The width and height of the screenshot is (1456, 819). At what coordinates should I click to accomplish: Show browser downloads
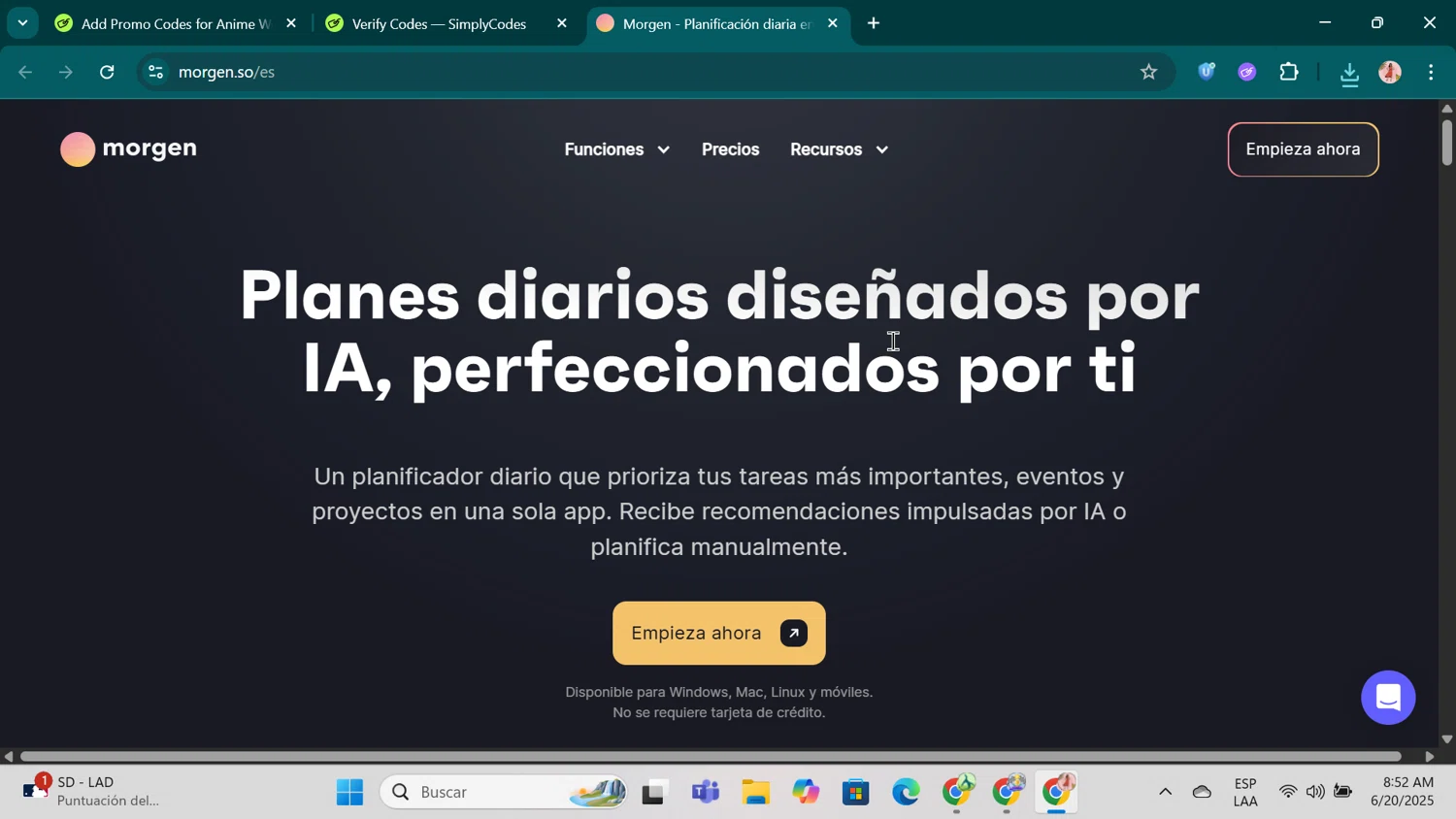point(1349,74)
